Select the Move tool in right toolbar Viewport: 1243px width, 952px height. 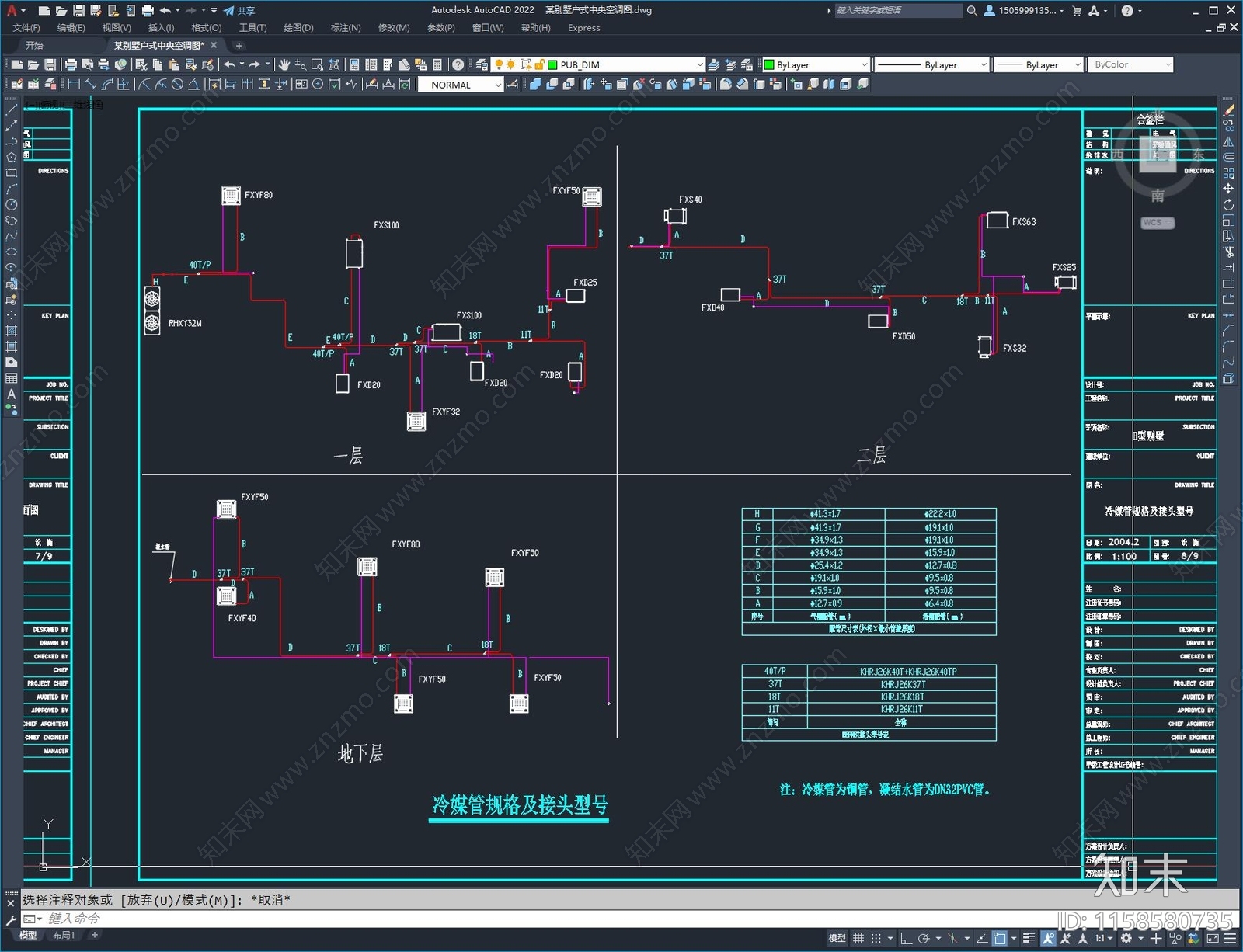(1228, 189)
